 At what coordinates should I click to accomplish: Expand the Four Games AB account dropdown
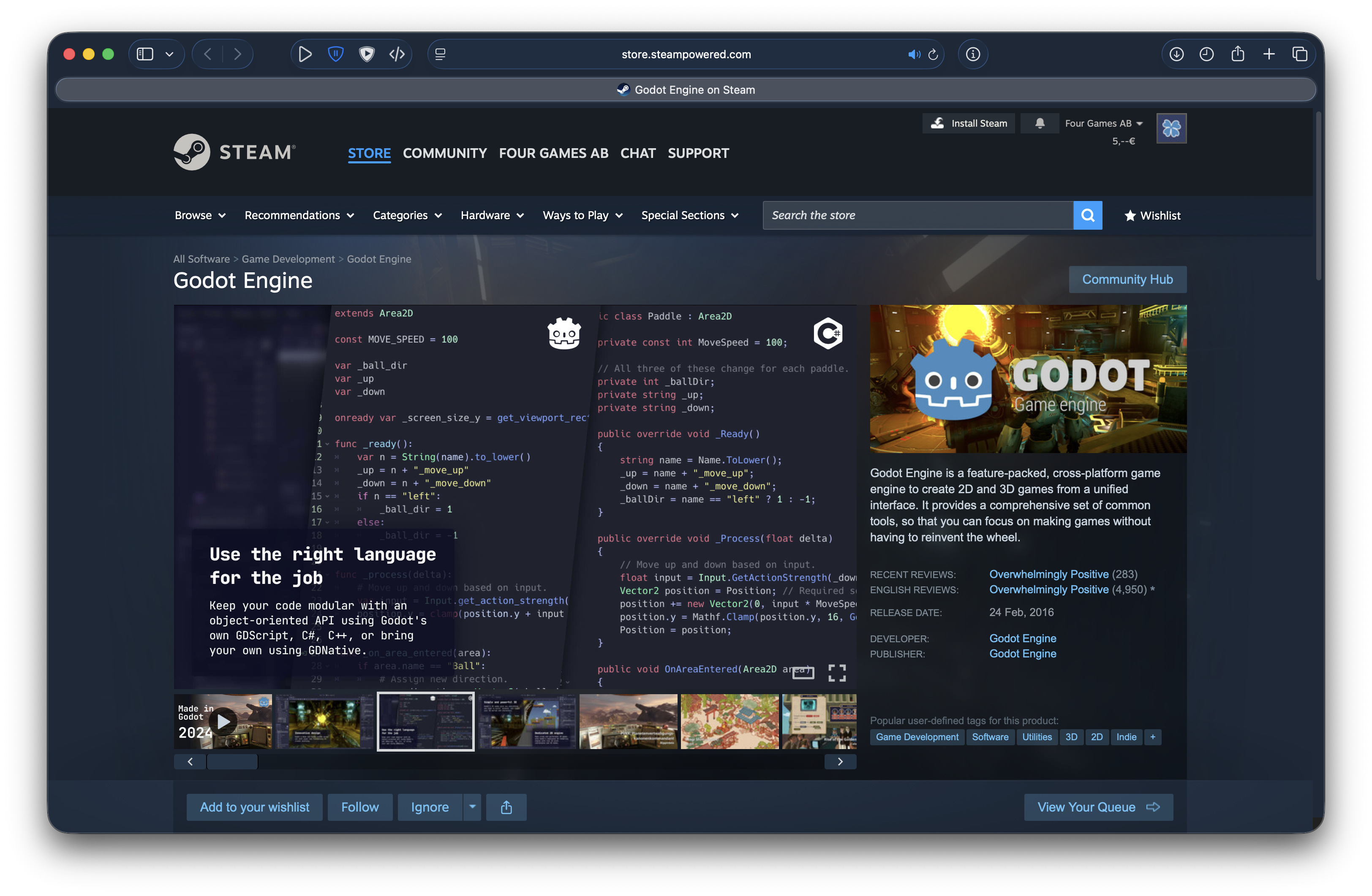pyautogui.click(x=1104, y=123)
